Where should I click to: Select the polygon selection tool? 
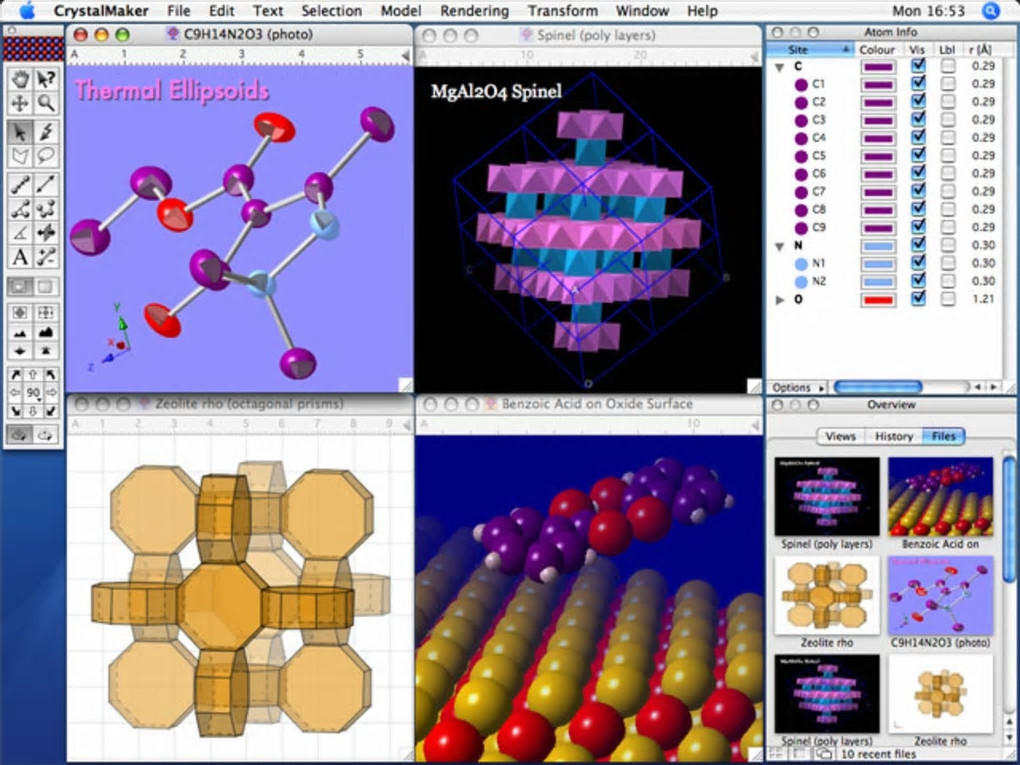click(x=20, y=156)
